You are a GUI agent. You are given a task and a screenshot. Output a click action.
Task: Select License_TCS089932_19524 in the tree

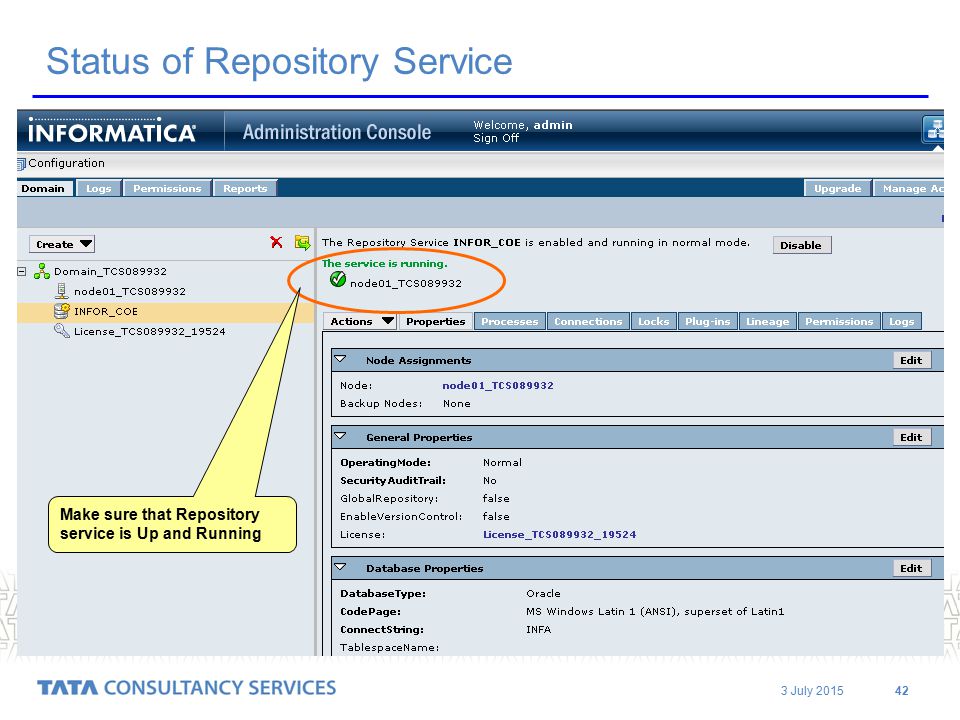(x=149, y=331)
